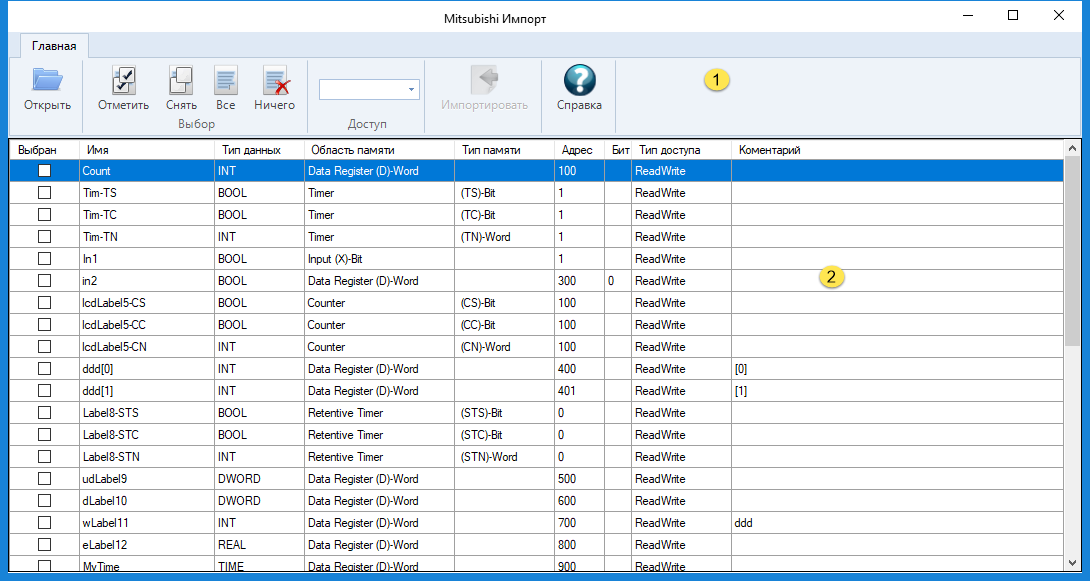Sort by the Выбран column header
The width and height of the screenshot is (1090, 581).
(x=44, y=150)
